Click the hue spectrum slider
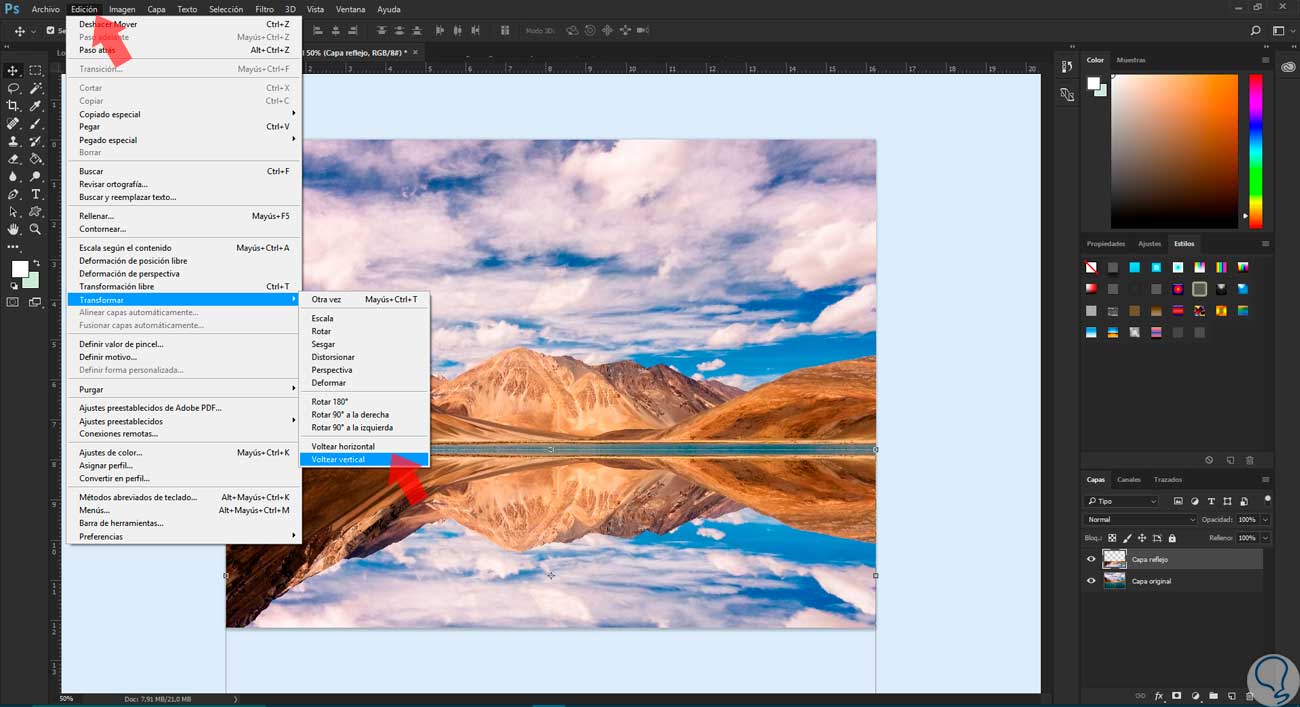 tap(1256, 152)
